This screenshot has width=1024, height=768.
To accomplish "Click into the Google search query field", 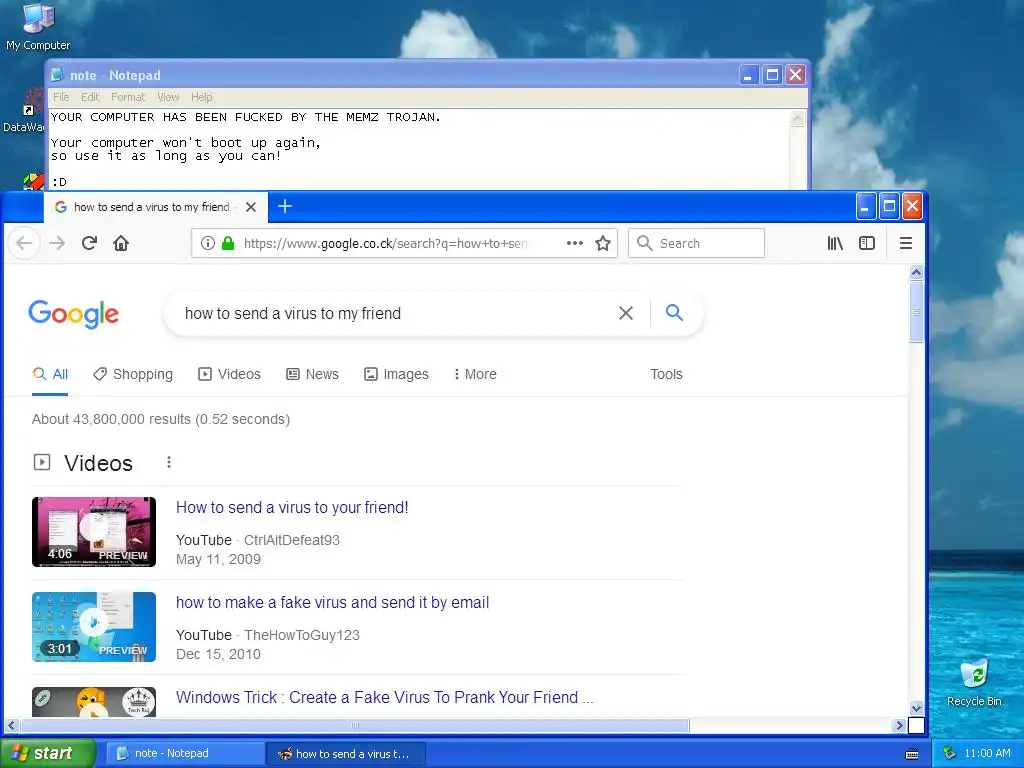I will click(392, 313).
